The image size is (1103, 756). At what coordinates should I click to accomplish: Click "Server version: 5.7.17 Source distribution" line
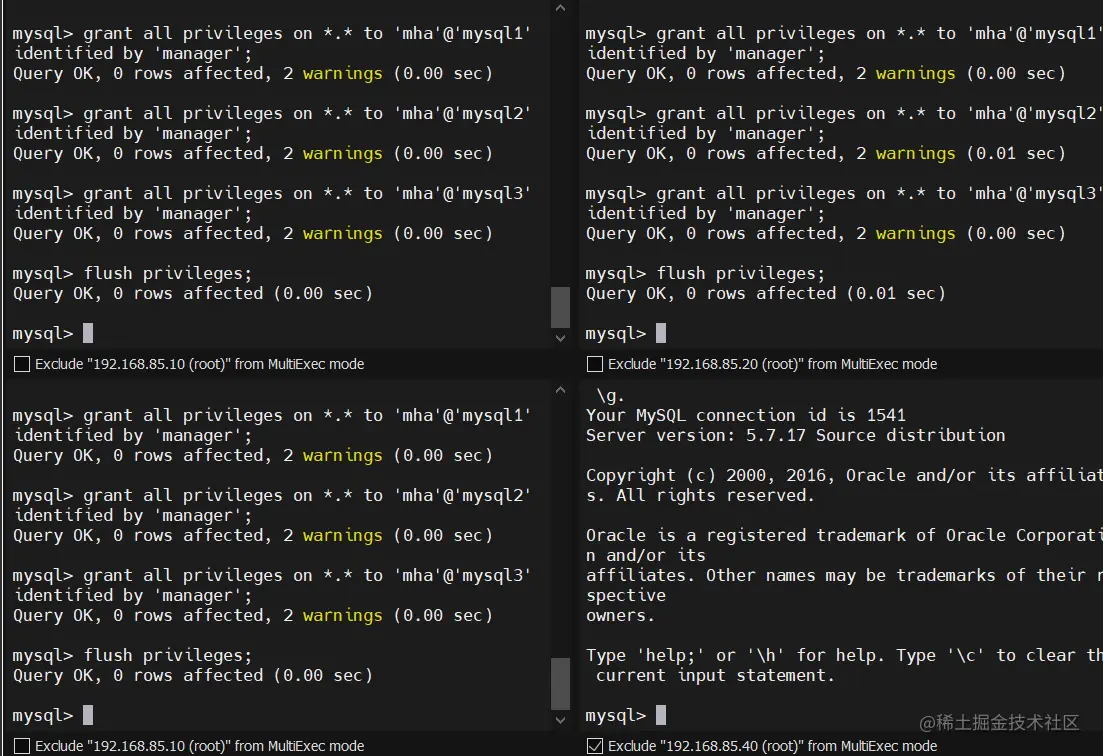pyautogui.click(x=796, y=435)
